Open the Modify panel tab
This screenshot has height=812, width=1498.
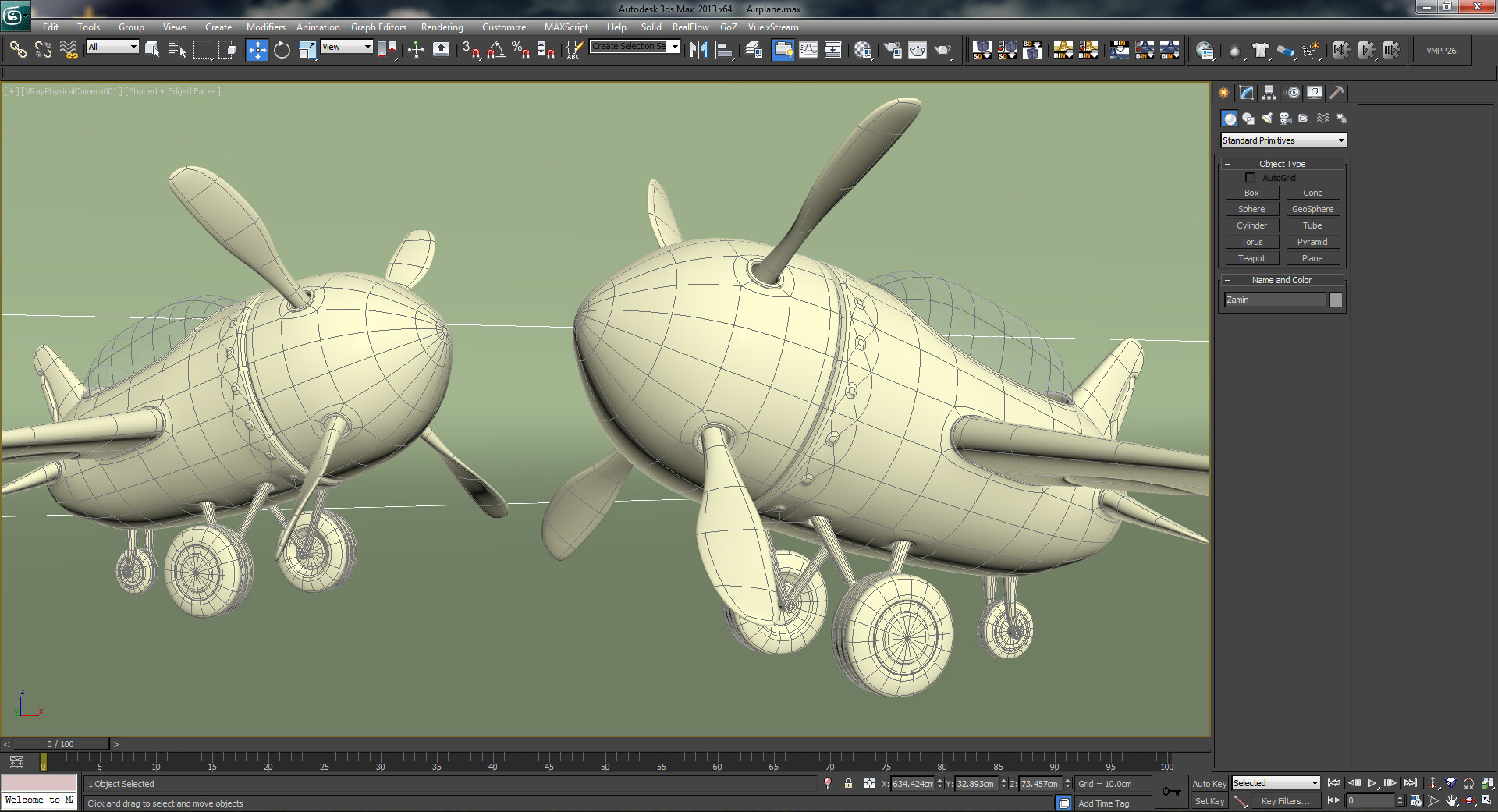click(1247, 93)
